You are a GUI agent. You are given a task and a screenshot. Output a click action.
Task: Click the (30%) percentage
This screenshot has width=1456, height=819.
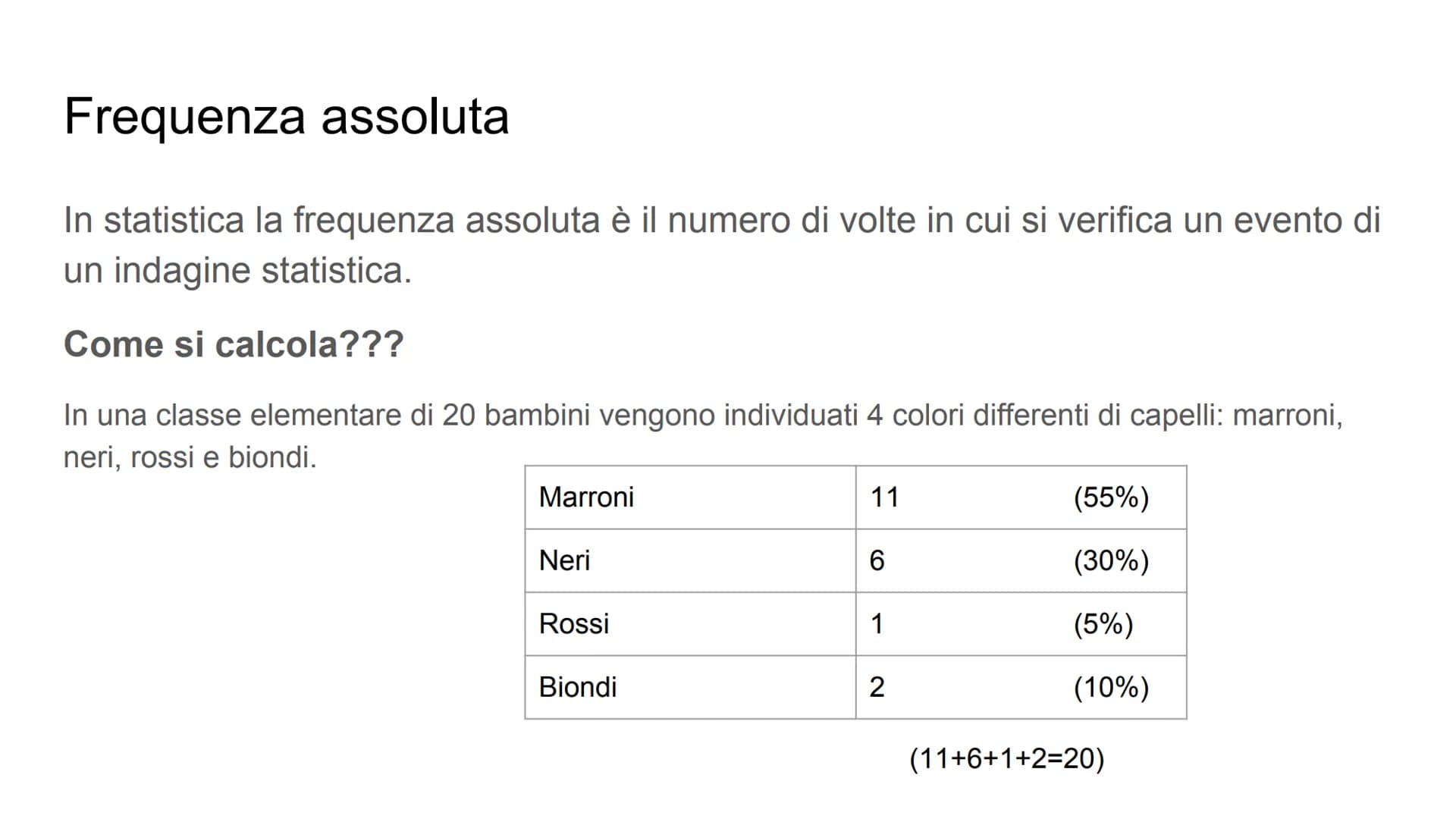pos(1111,560)
